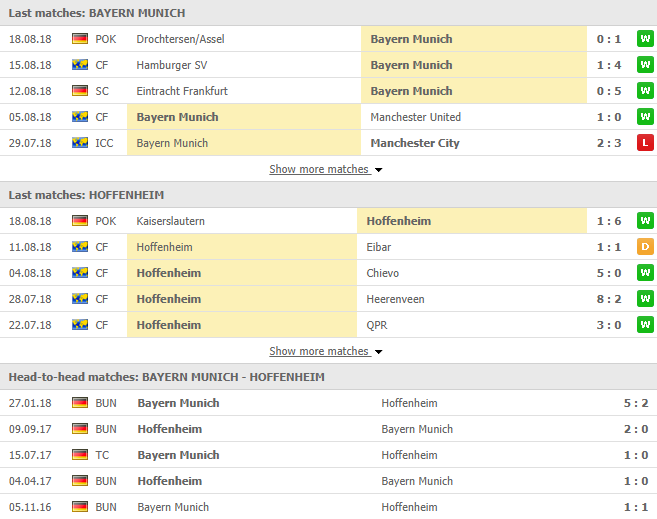Open the 09.09.17 Hoffenheim vs Bayern Munich row

coord(328,429)
